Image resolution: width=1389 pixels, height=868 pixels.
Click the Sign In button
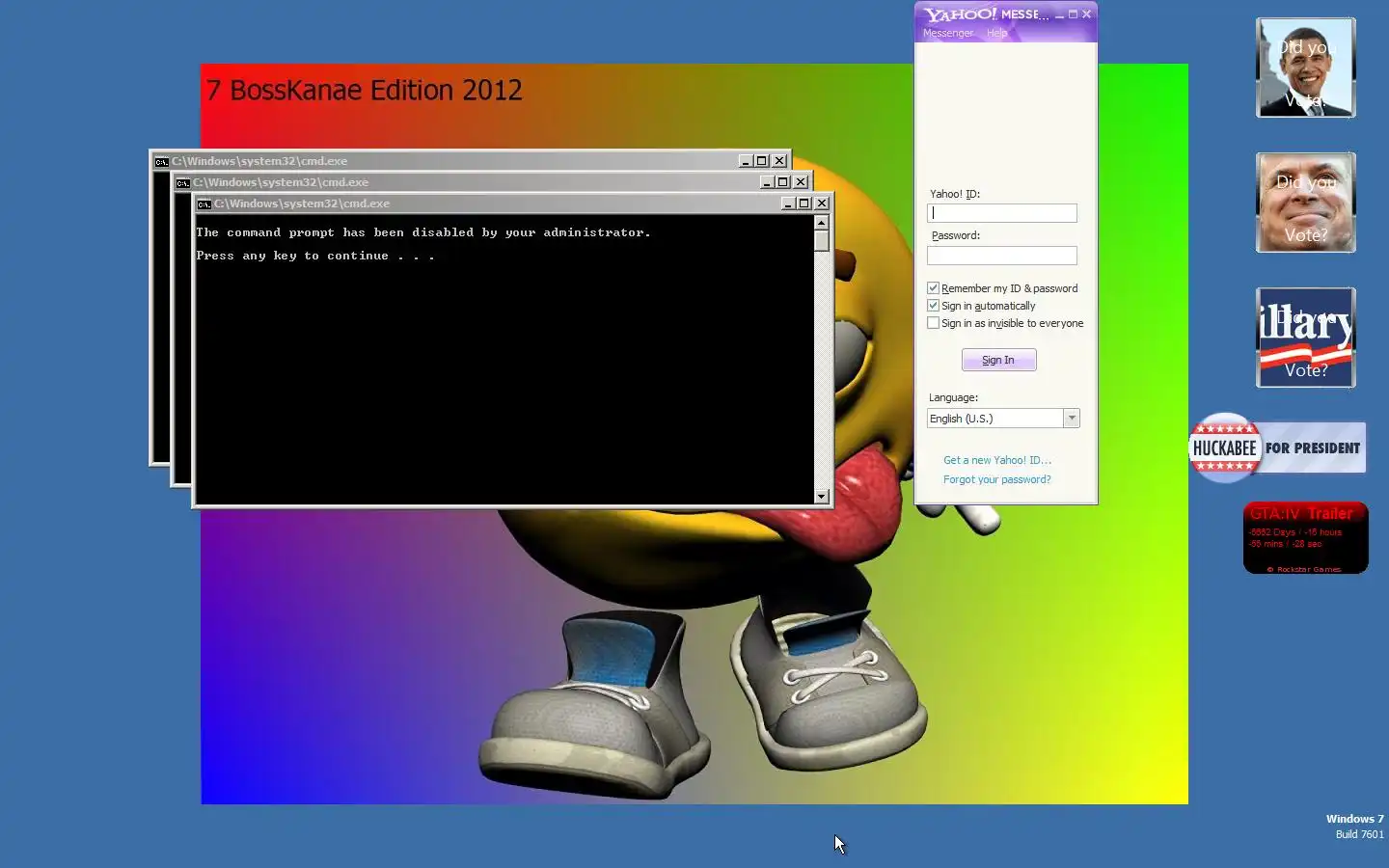point(999,360)
